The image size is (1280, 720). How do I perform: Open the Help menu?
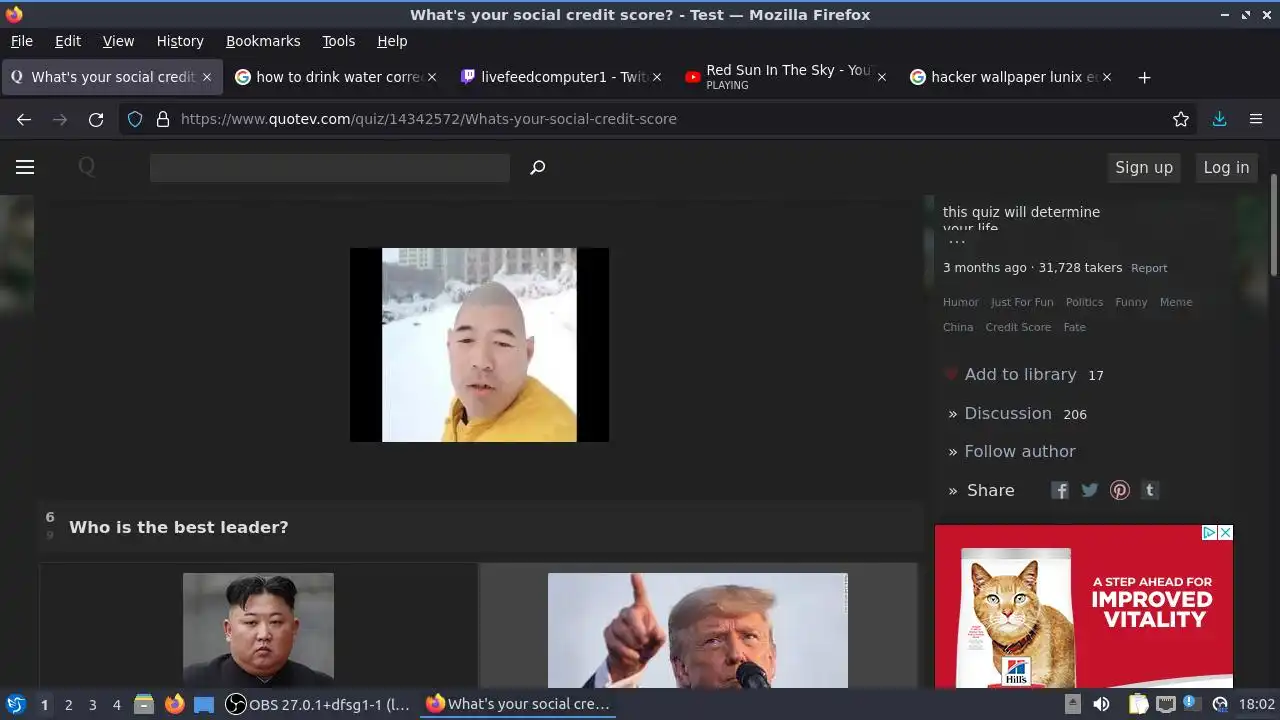[x=392, y=41]
